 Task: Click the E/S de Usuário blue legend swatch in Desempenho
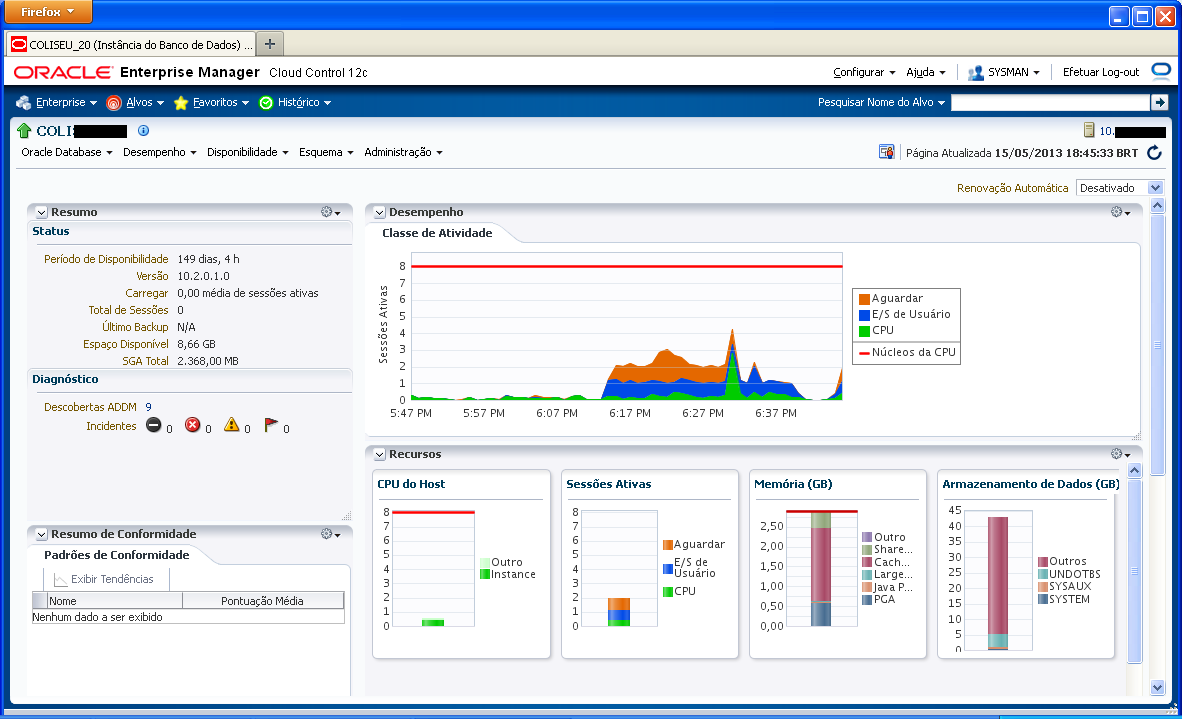864,315
